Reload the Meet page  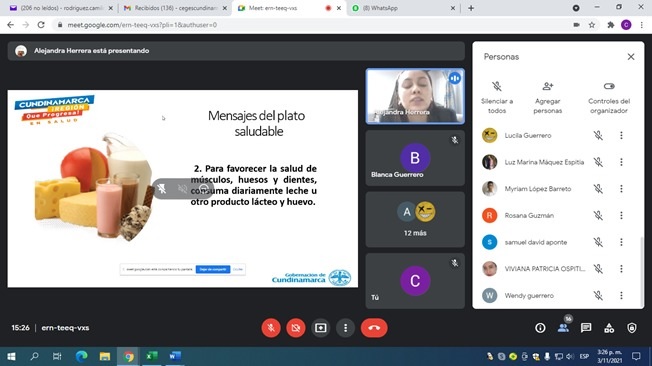[41, 25]
